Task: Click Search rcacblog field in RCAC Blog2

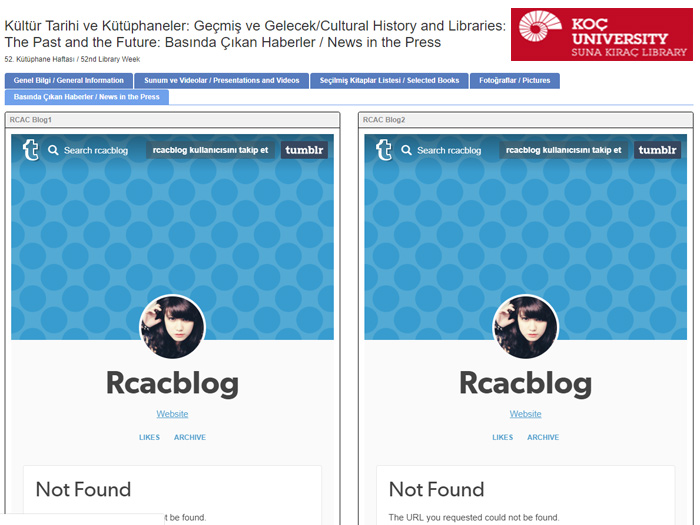Action: point(449,150)
